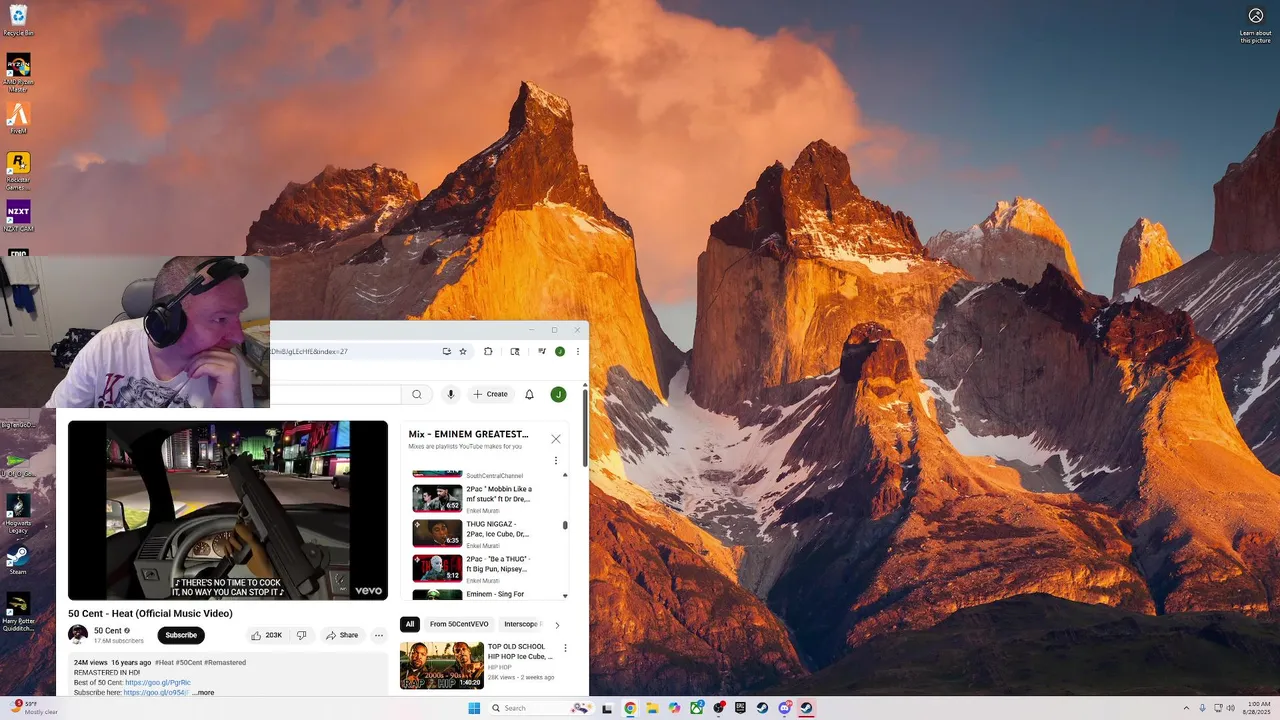Open the Rockstar Games Launcher desktop shortcut

click(18, 171)
